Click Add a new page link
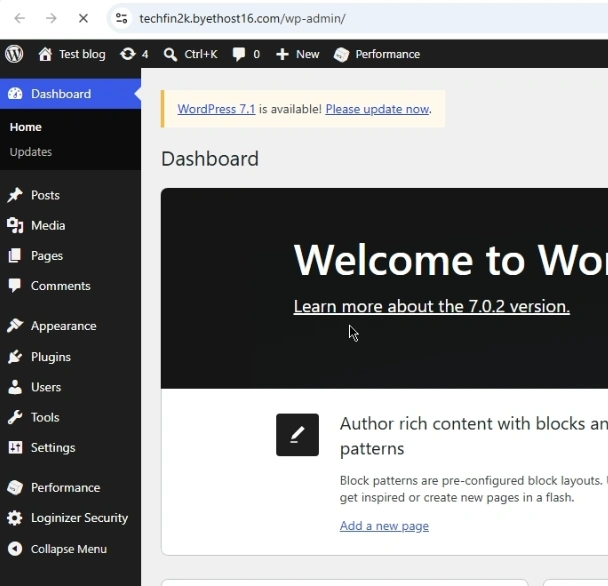This screenshot has height=586, width=608. (x=384, y=526)
